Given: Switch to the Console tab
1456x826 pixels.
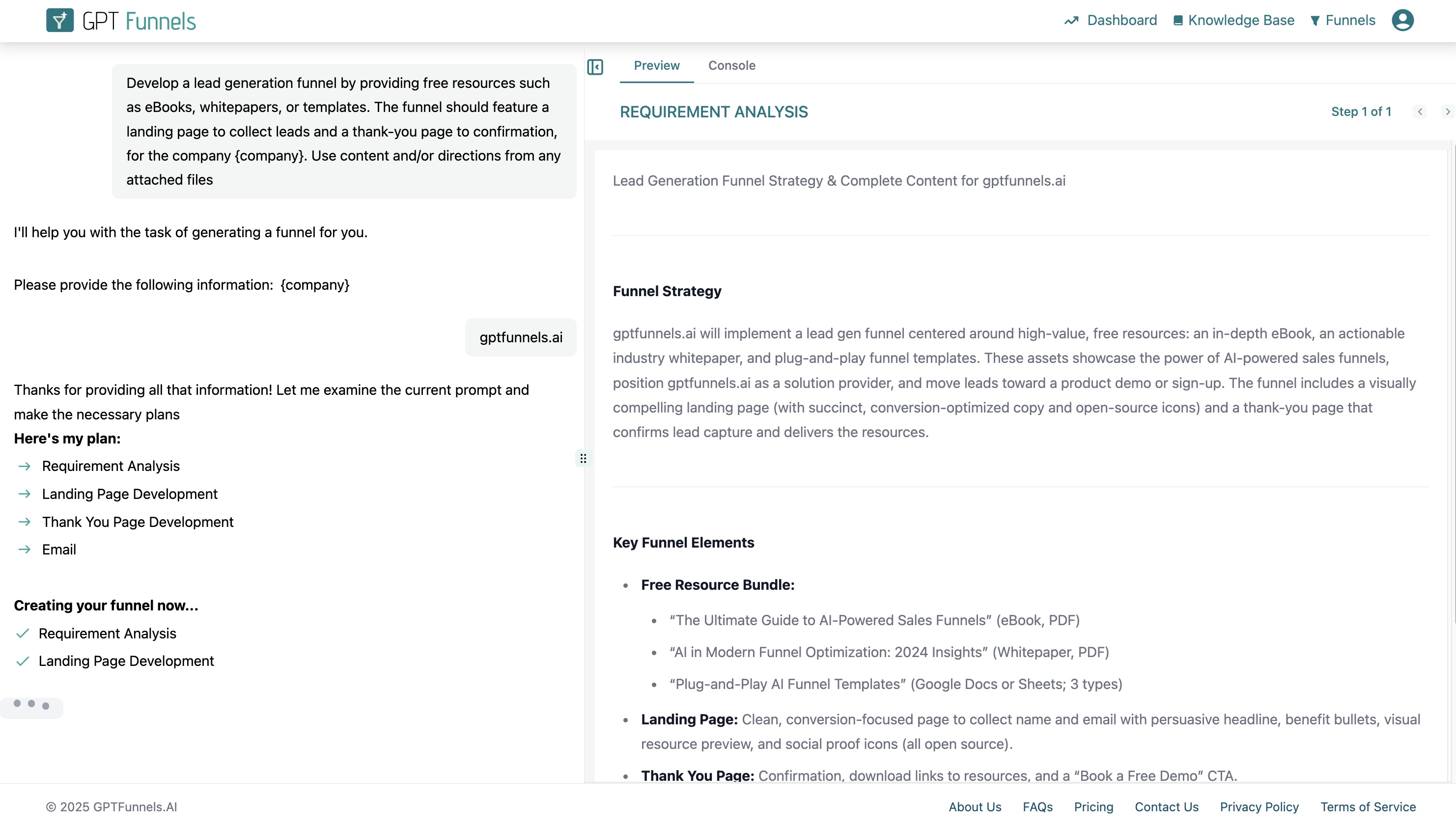Looking at the screenshot, I should 731,66.
